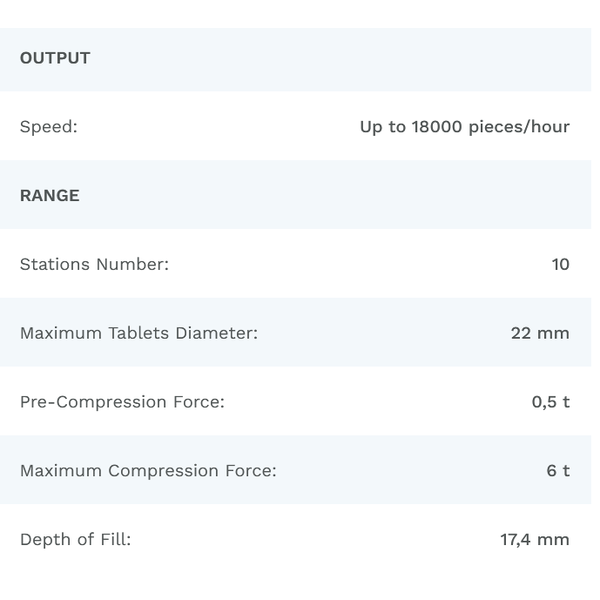Select the Pre-Compression Force label
600x600 pixels.
tap(122, 402)
